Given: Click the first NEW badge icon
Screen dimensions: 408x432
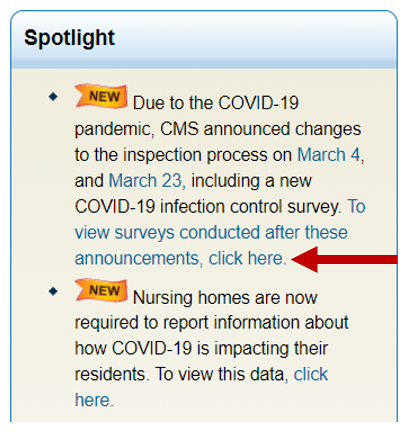Looking at the screenshot, I should 101,96.
